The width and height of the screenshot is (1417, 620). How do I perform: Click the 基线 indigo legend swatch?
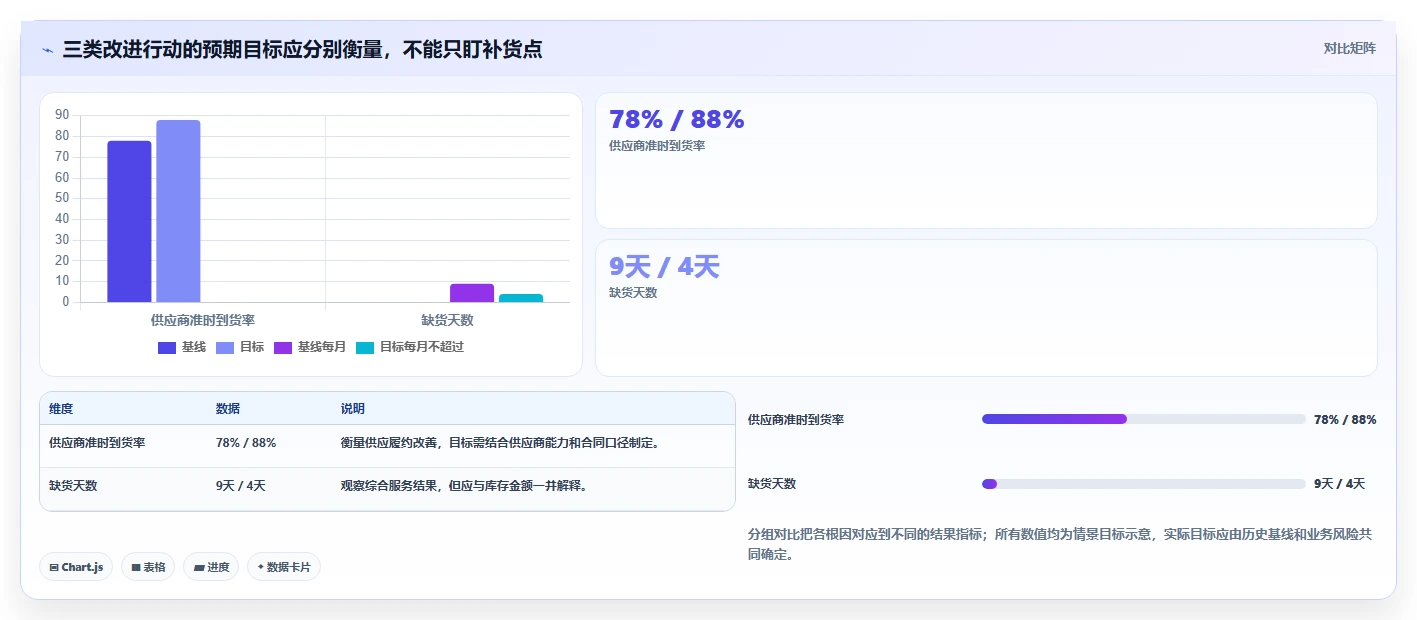(x=167, y=348)
